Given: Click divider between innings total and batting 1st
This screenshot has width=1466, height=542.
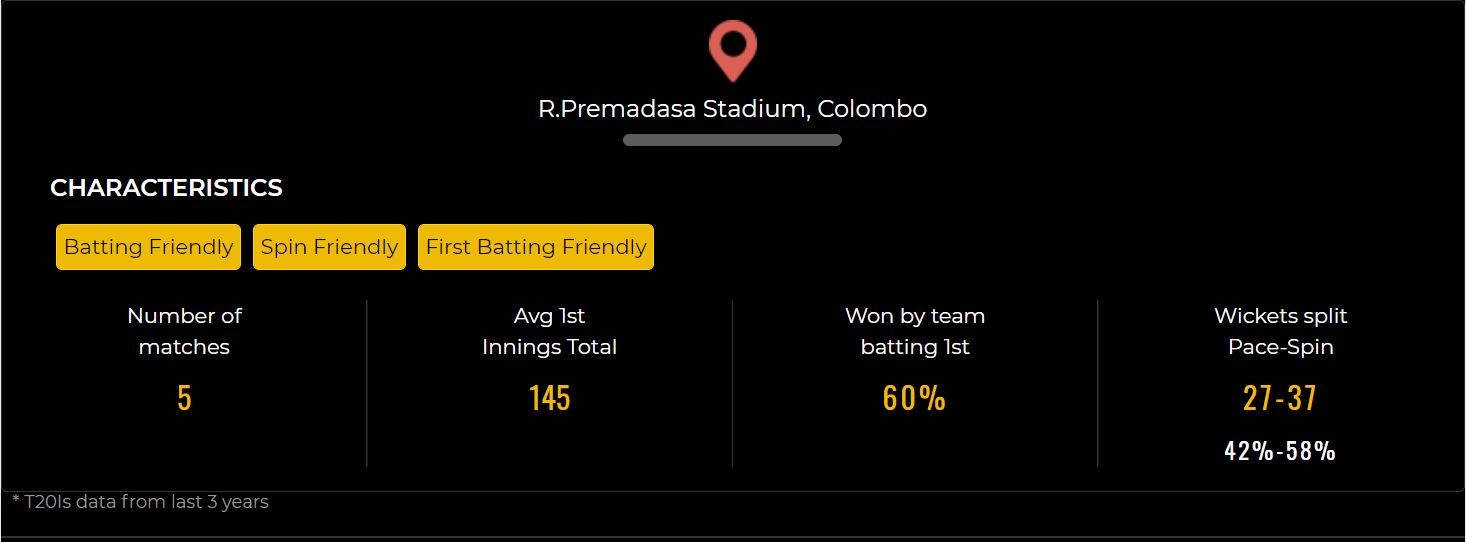Looking at the screenshot, I should (732, 383).
